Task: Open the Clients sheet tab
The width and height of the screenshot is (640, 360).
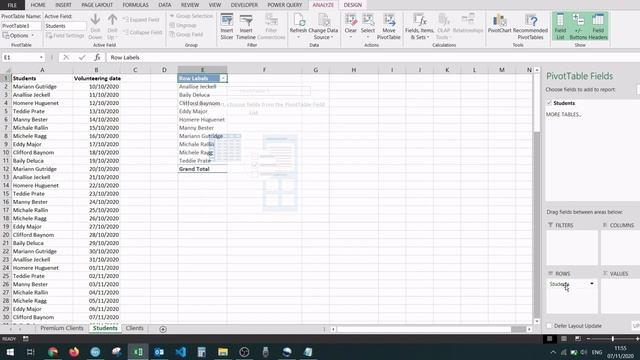Action: click(x=135, y=328)
